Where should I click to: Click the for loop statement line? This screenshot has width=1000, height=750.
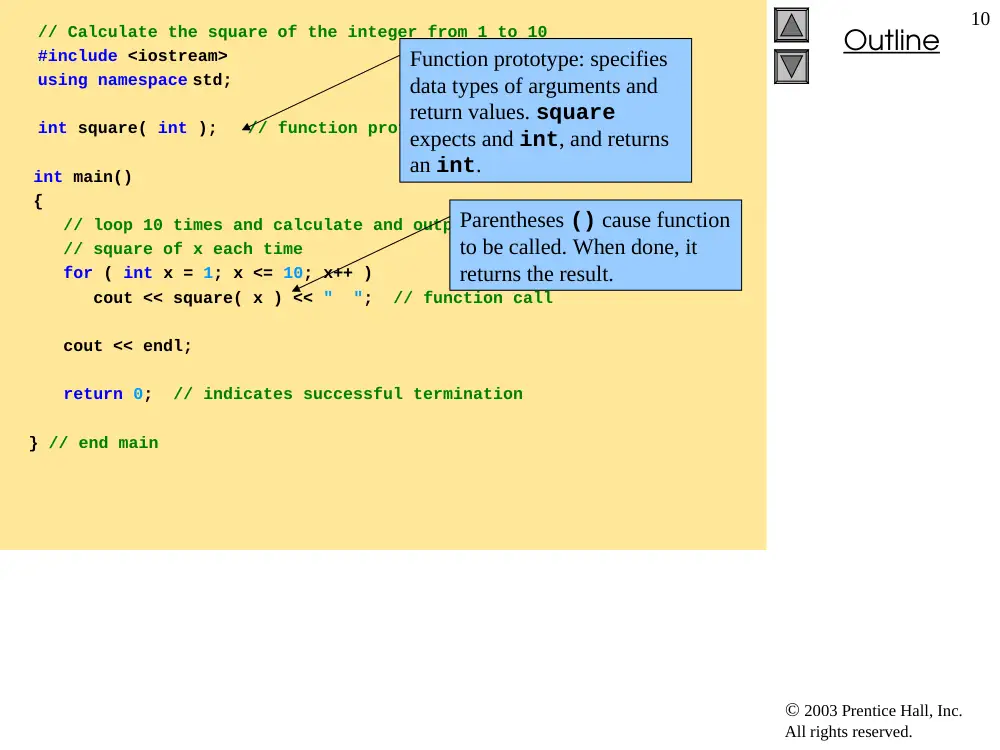[217, 273]
